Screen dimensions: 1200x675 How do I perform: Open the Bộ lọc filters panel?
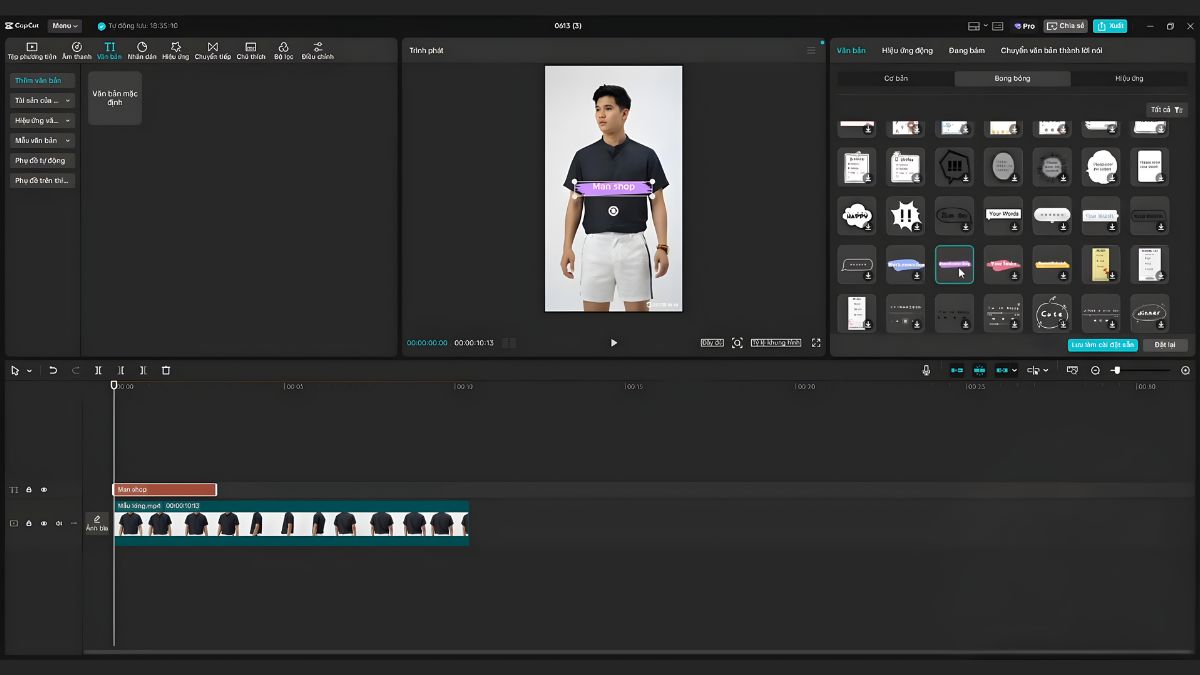[x=284, y=50]
